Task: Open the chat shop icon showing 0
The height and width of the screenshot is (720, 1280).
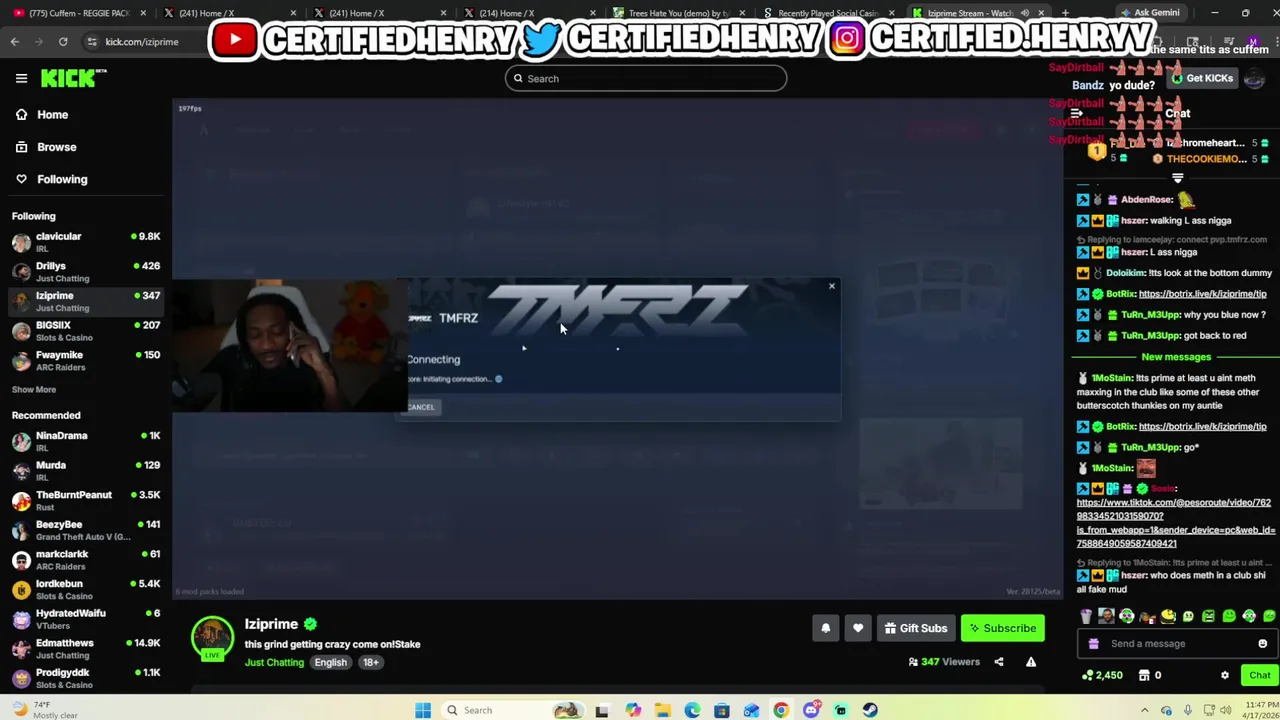Action: point(1150,676)
